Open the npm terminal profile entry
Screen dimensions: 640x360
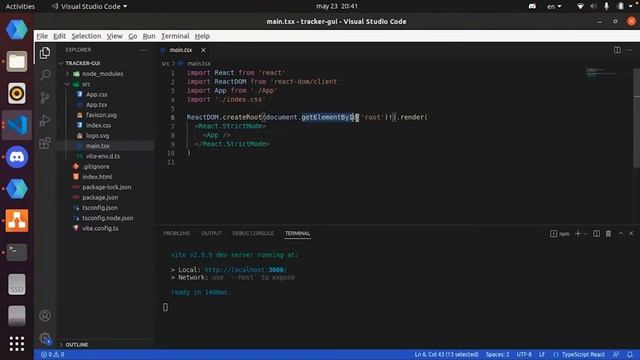(560, 233)
